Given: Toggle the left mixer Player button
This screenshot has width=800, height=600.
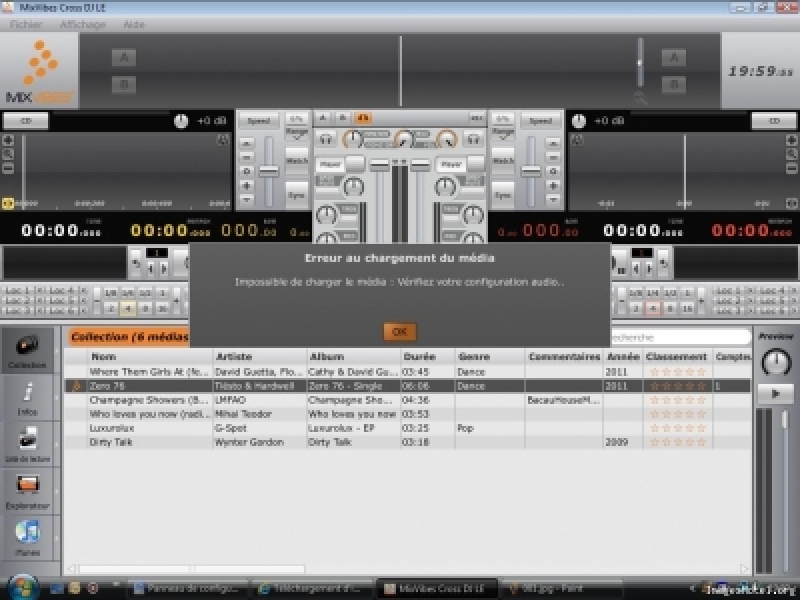Looking at the screenshot, I should [331, 164].
